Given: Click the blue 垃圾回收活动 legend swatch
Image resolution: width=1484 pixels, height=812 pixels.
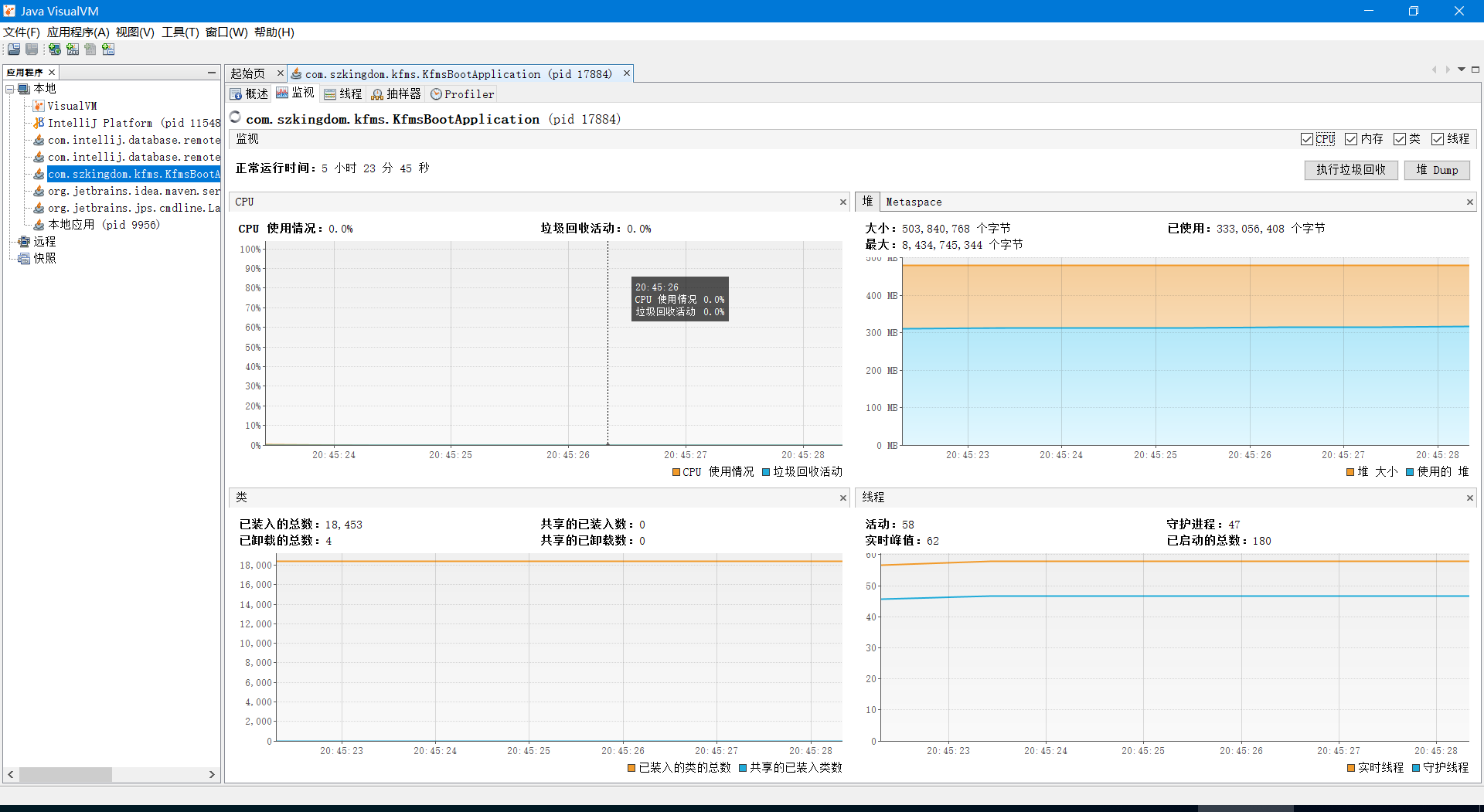Looking at the screenshot, I should pyautogui.click(x=766, y=472).
